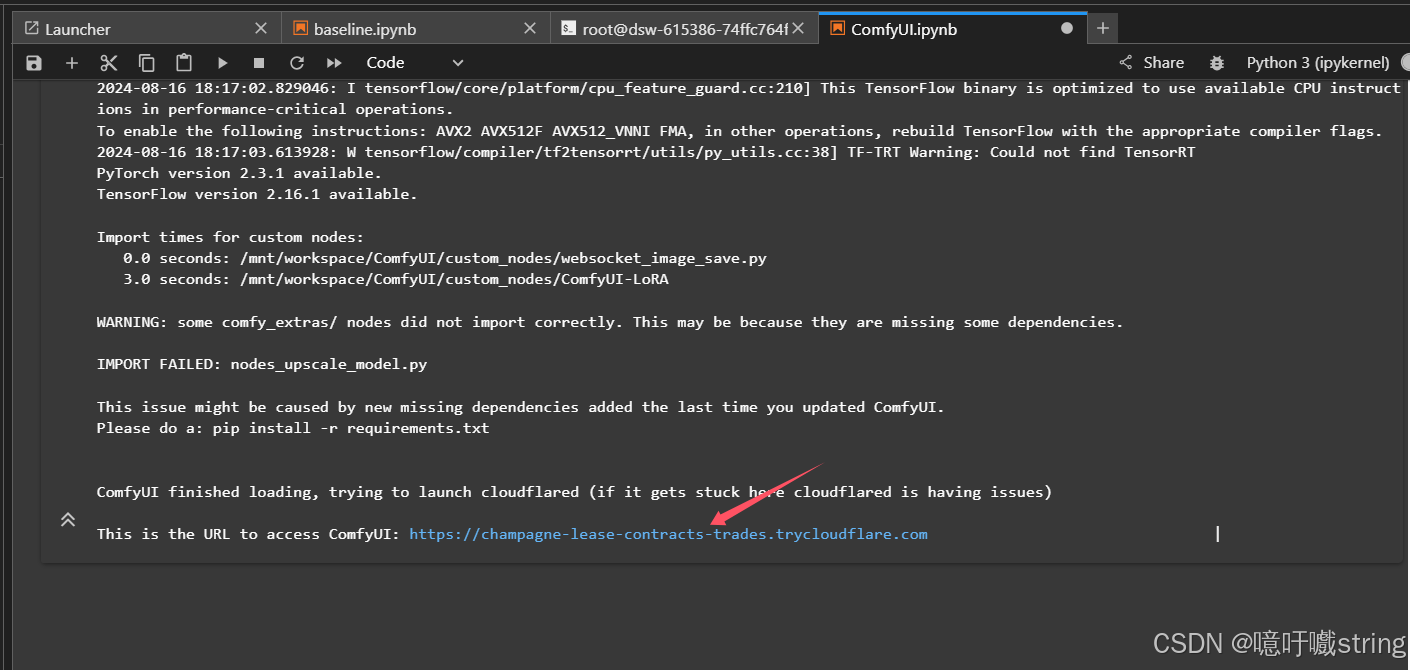Click the TF-TRT Warning line
This screenshot has height=670, width=1410.
coord(646,152)
